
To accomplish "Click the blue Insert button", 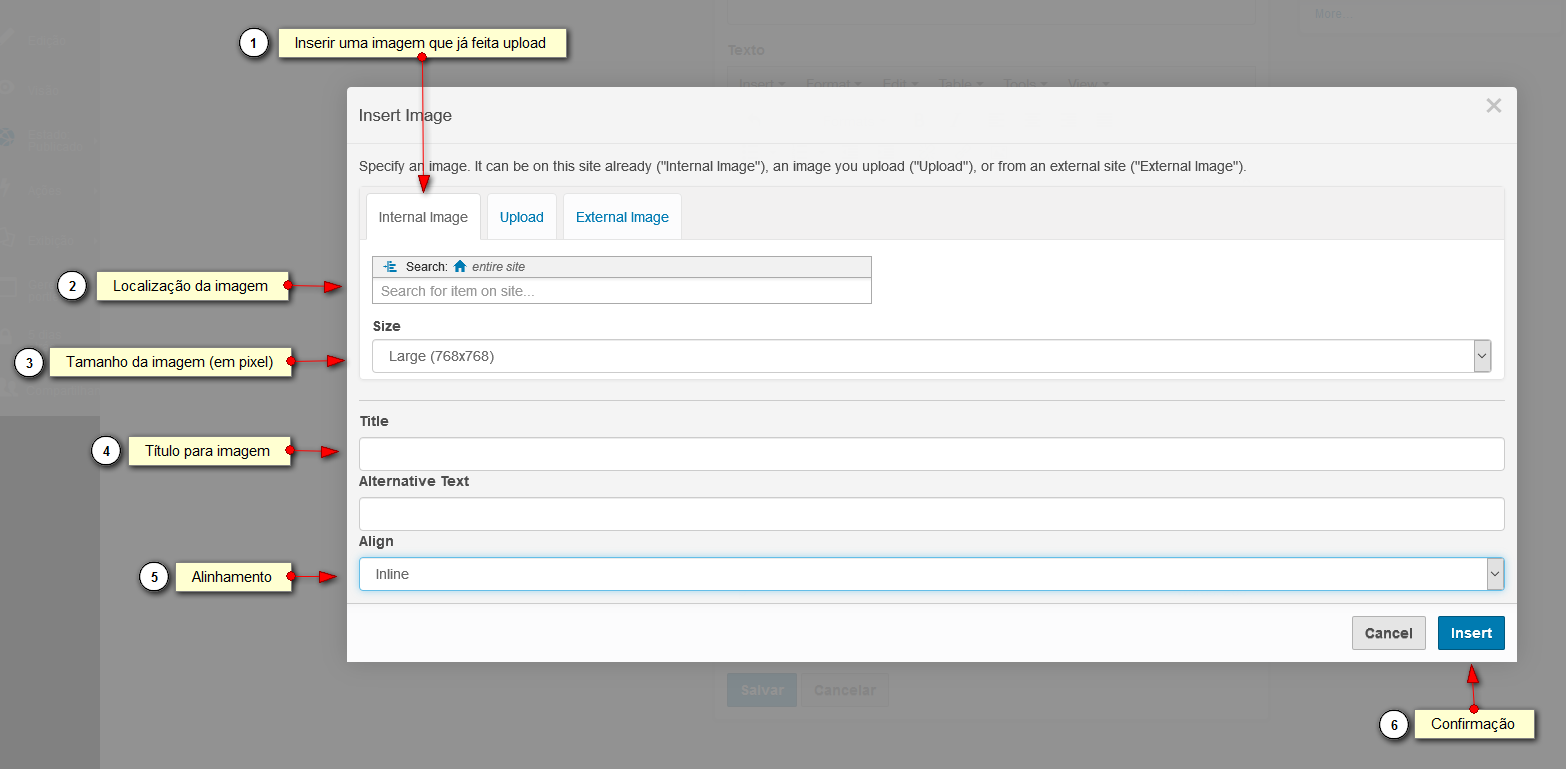I will (x=1470, y=633).
